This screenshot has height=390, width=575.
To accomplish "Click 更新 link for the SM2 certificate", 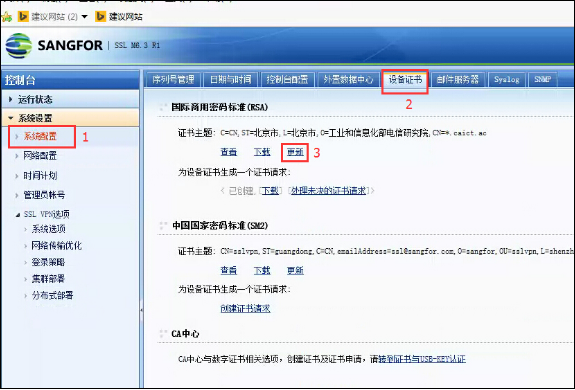I will click(x=295, y=271).
